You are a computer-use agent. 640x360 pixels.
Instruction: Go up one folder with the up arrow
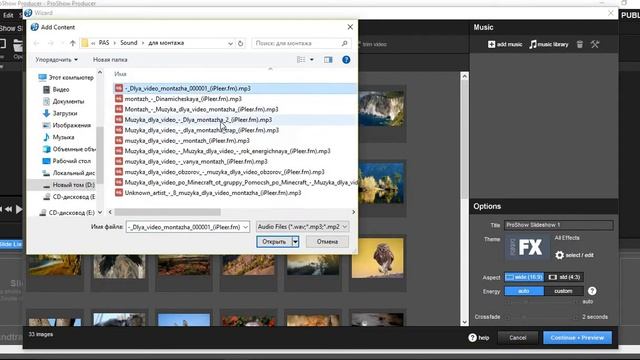point(73,43)
